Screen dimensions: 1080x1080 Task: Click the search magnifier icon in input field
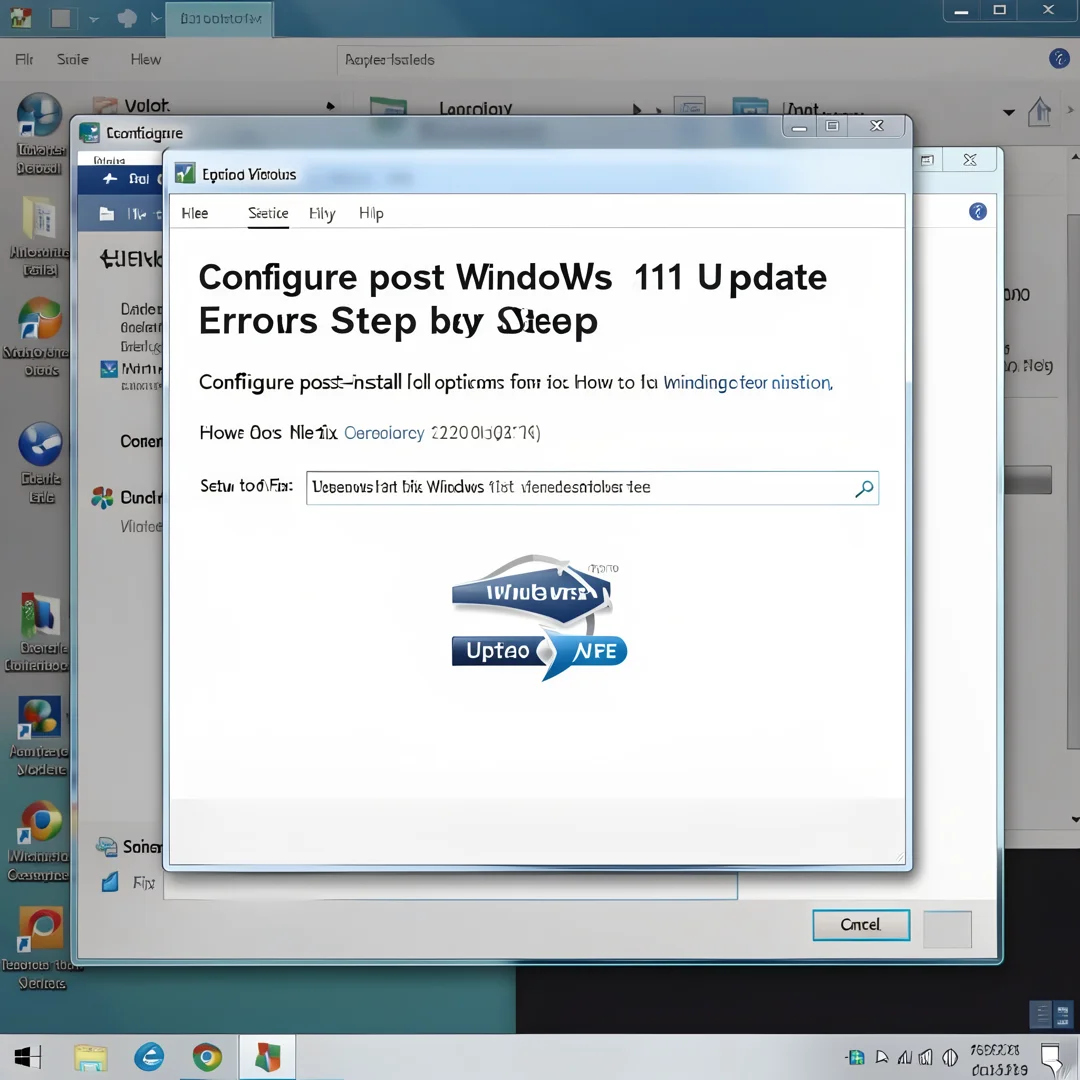coord(864,488)
